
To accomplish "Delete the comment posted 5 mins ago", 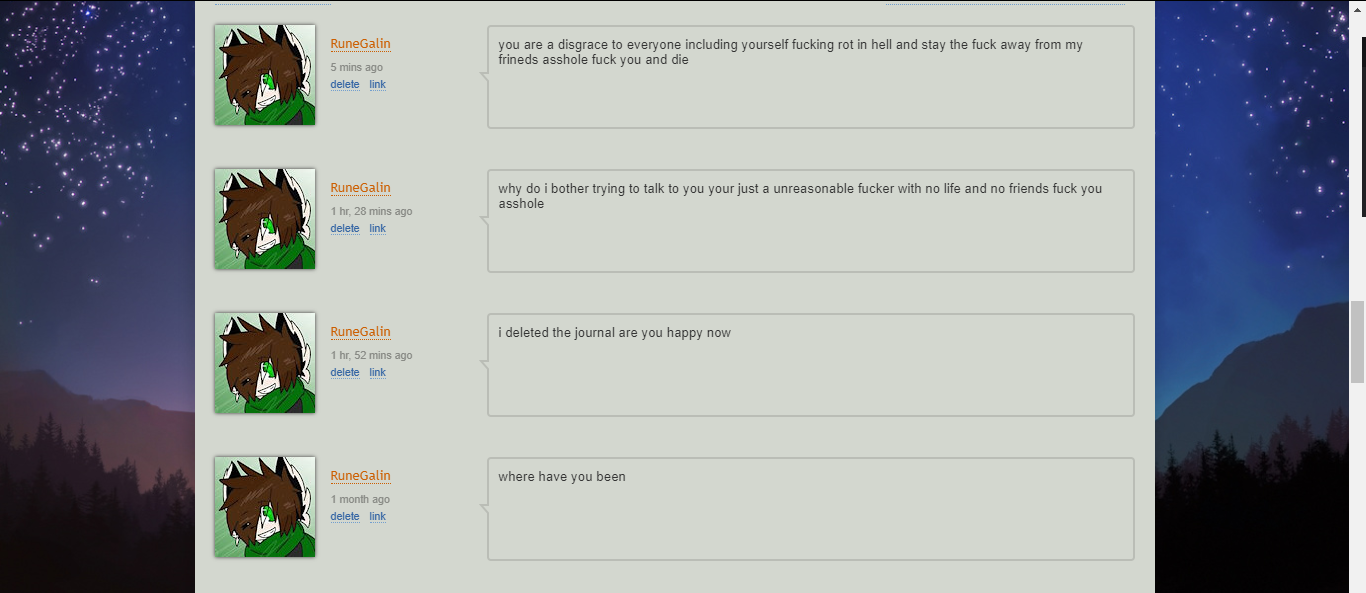I will tap(345, 85).
